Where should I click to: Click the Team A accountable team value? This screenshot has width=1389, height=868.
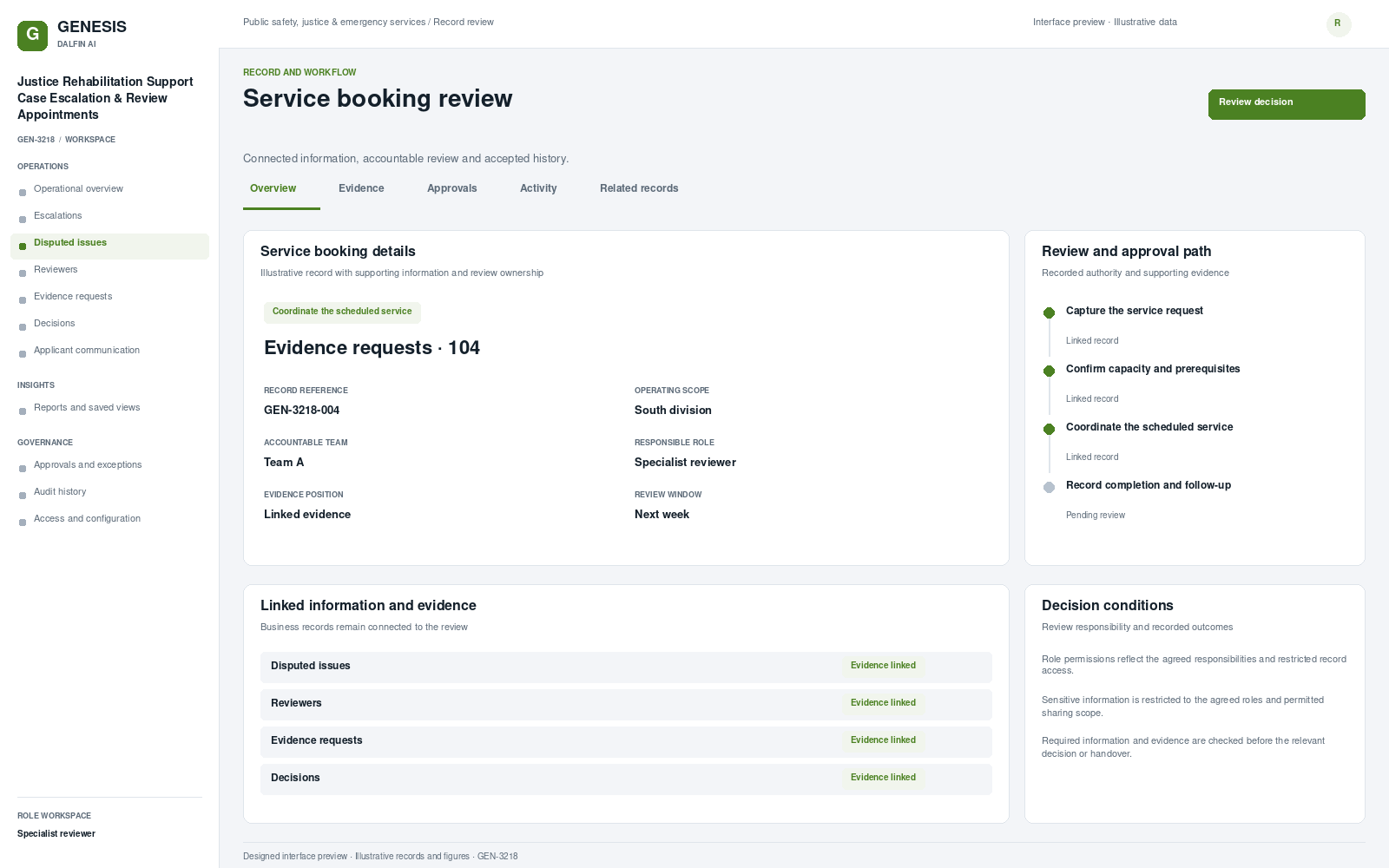pyautogui.click(x=284, y=463)
